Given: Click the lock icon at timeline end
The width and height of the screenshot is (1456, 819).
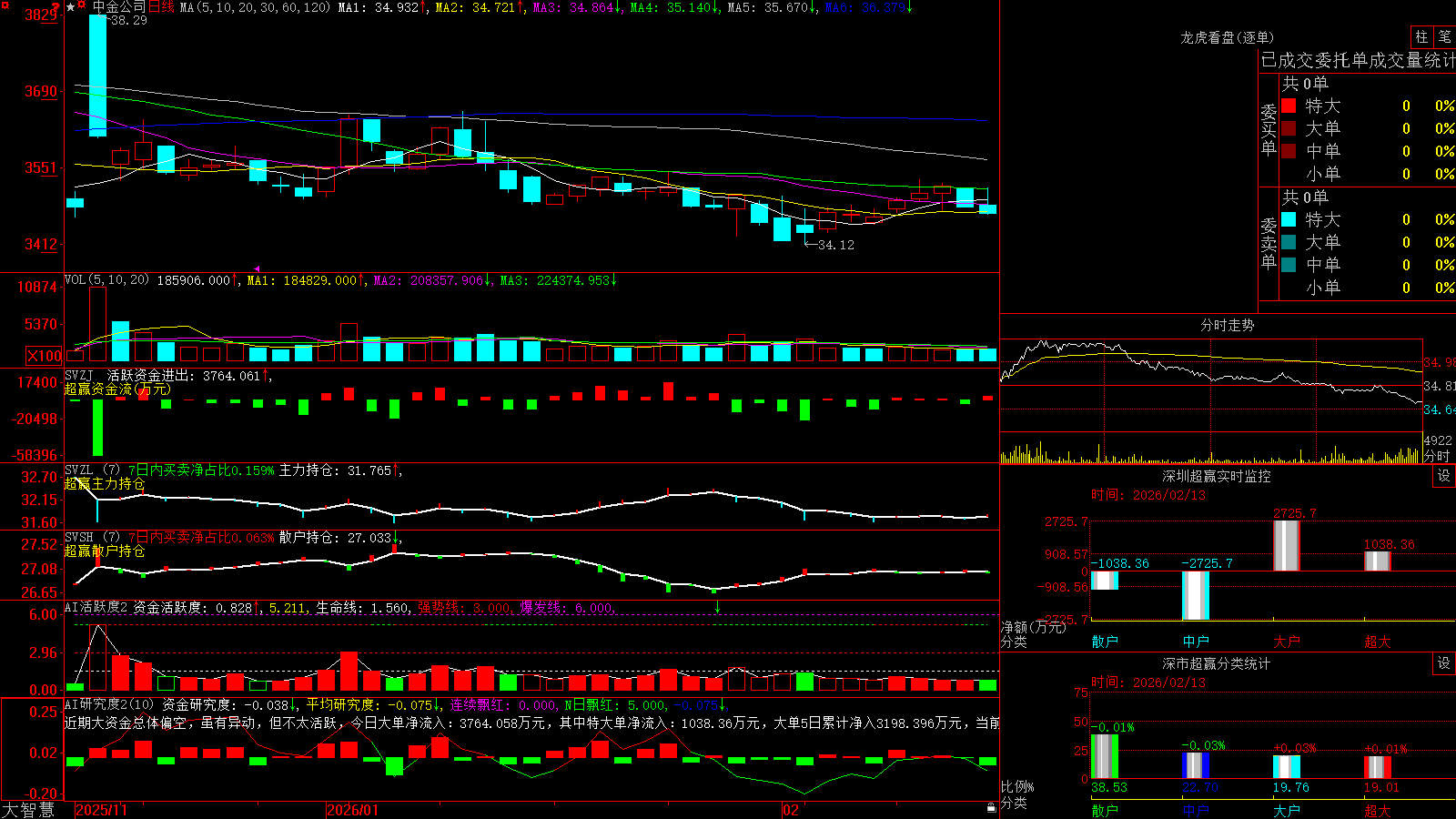Looking at the screenshot, I should pos(992,807).
